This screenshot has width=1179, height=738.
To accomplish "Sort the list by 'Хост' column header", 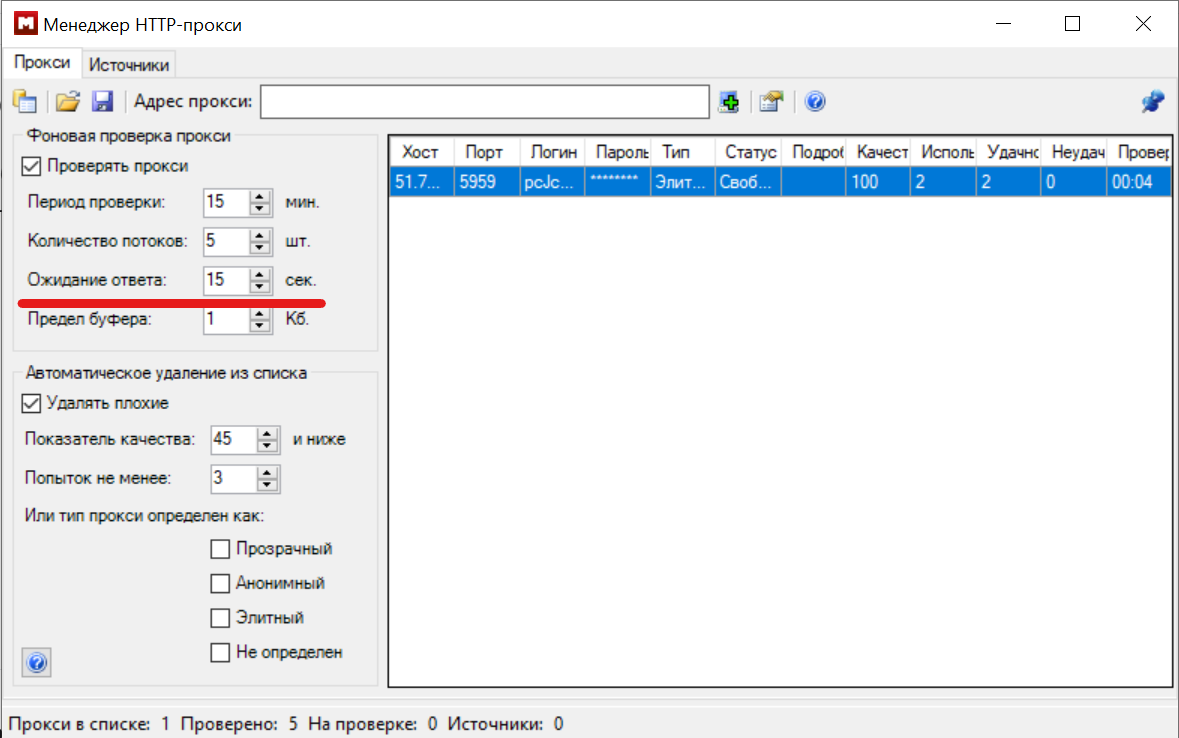I will (420, 152).
